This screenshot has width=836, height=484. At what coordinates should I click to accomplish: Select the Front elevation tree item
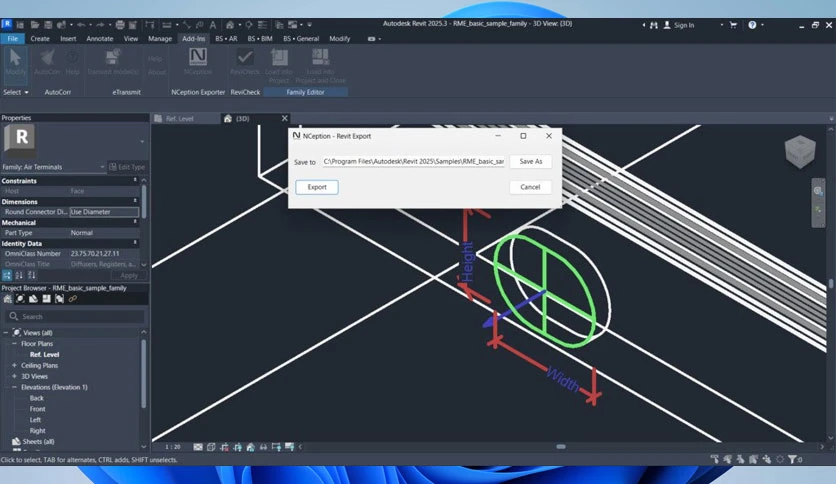(37, 409)
